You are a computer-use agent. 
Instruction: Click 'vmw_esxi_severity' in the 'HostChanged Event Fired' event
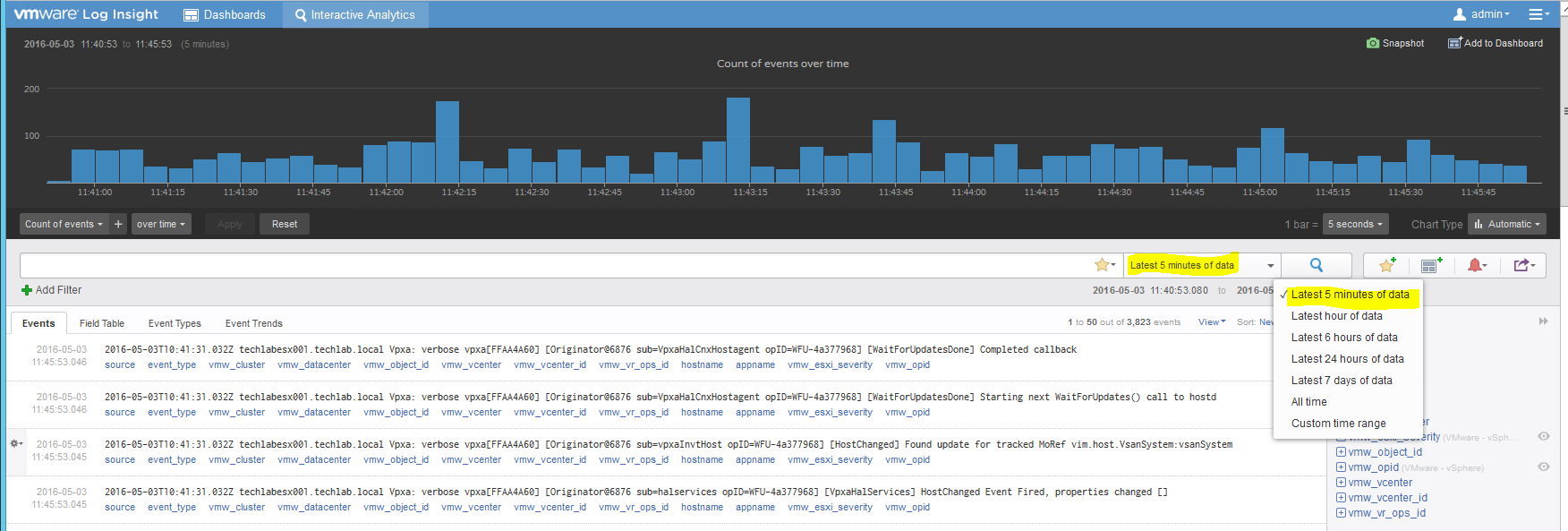click(x=830, y=507)
